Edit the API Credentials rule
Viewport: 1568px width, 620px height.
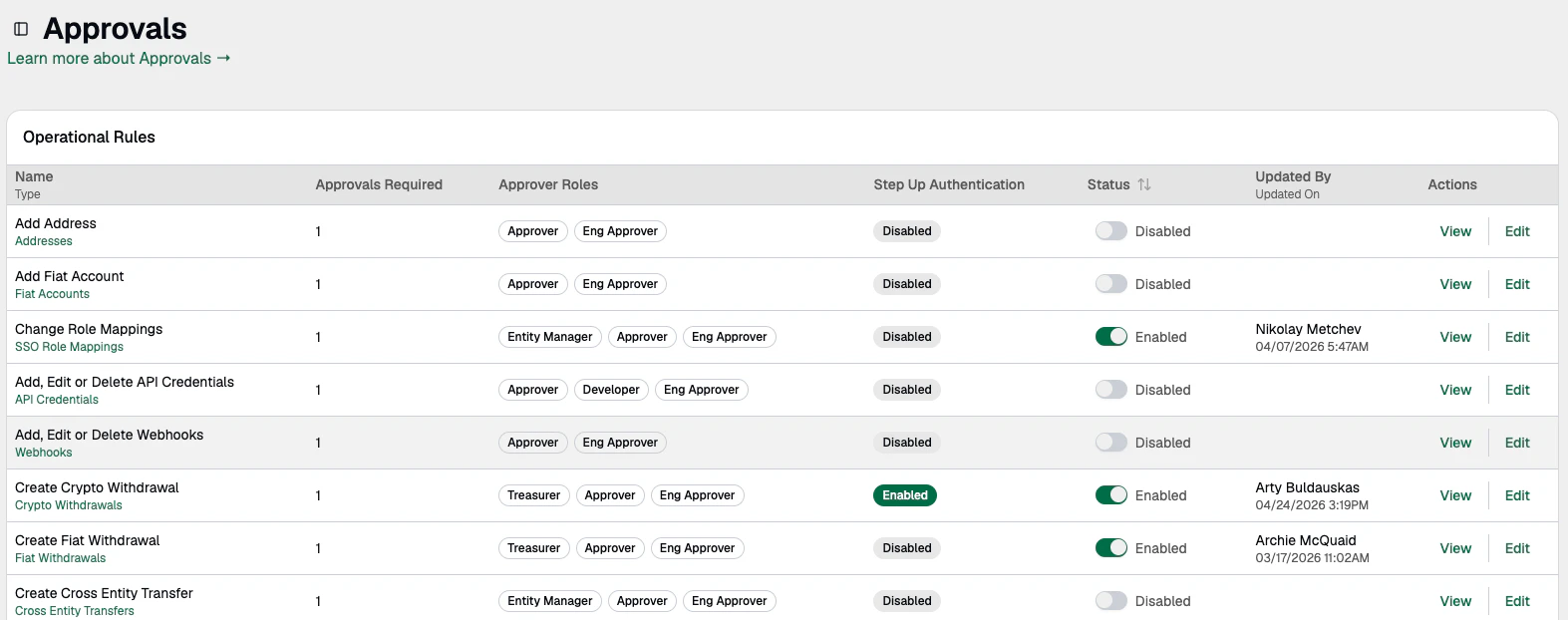(x=1517, y=390)
